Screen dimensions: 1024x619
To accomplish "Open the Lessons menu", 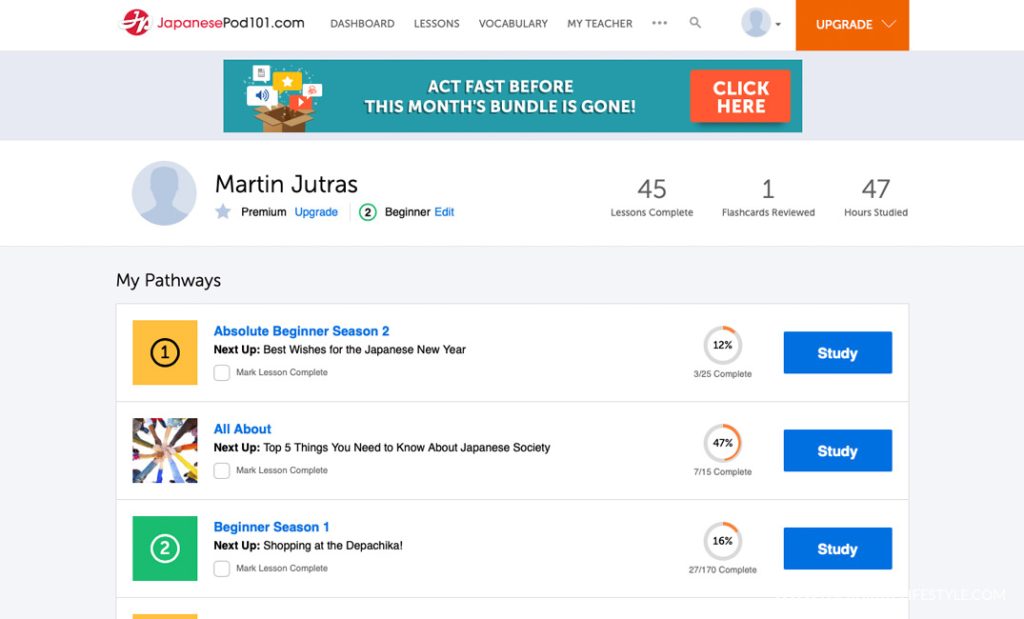I will pyautogui.click(x=436, y=24).
